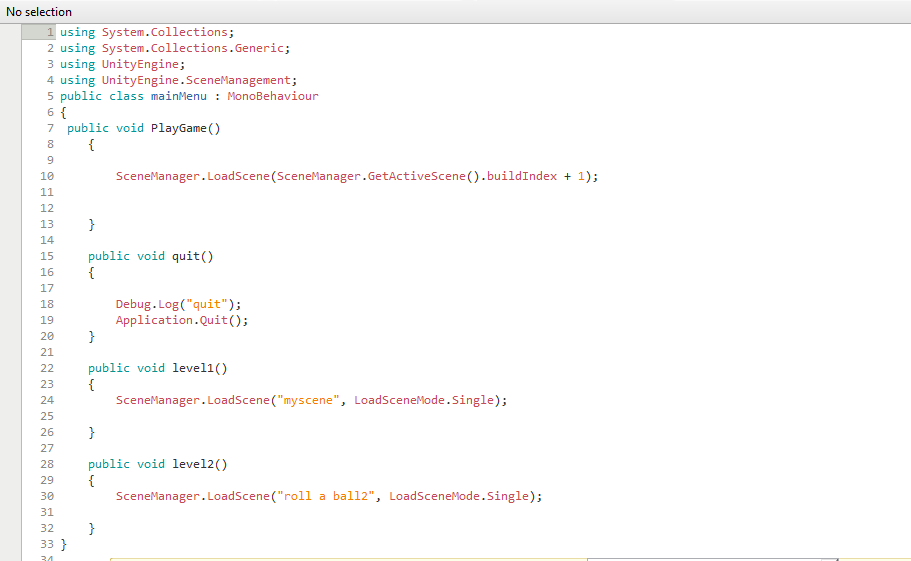This screenshot has height=561, width=911.
Task: Click "GetActiveScene()" call on line 10
Action: 424,176
